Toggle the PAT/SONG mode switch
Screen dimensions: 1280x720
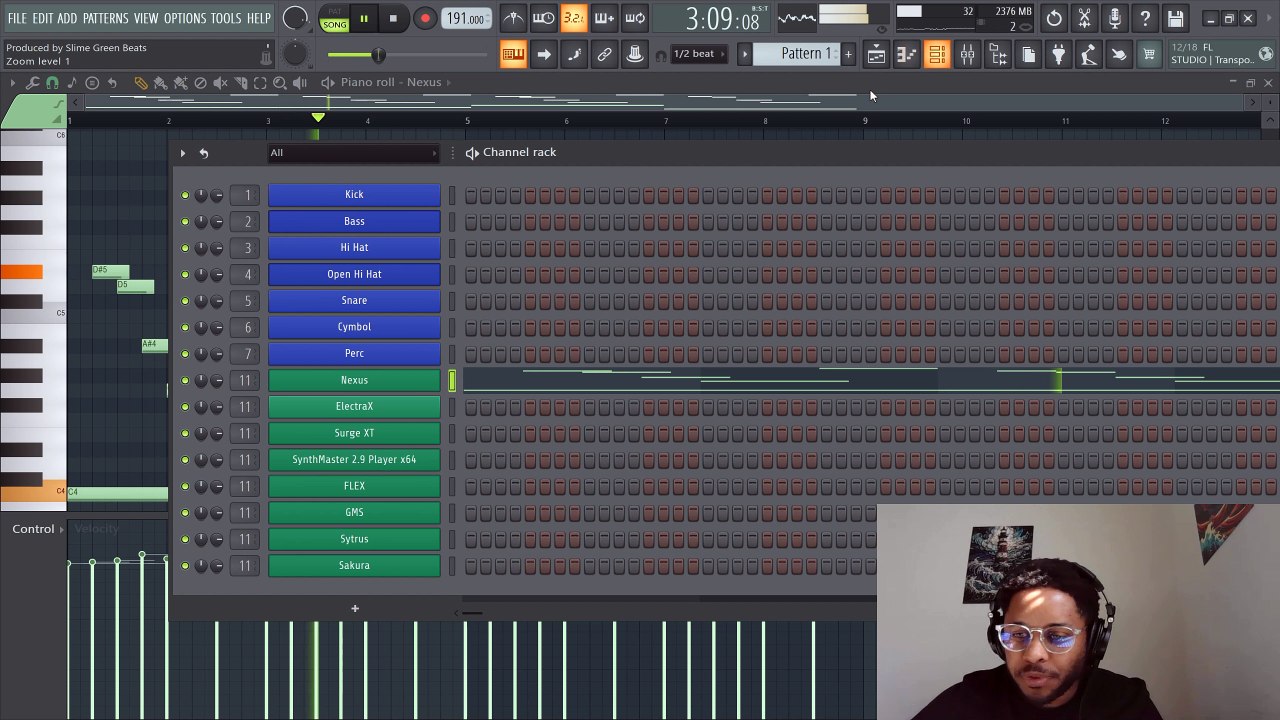[335, 18]
